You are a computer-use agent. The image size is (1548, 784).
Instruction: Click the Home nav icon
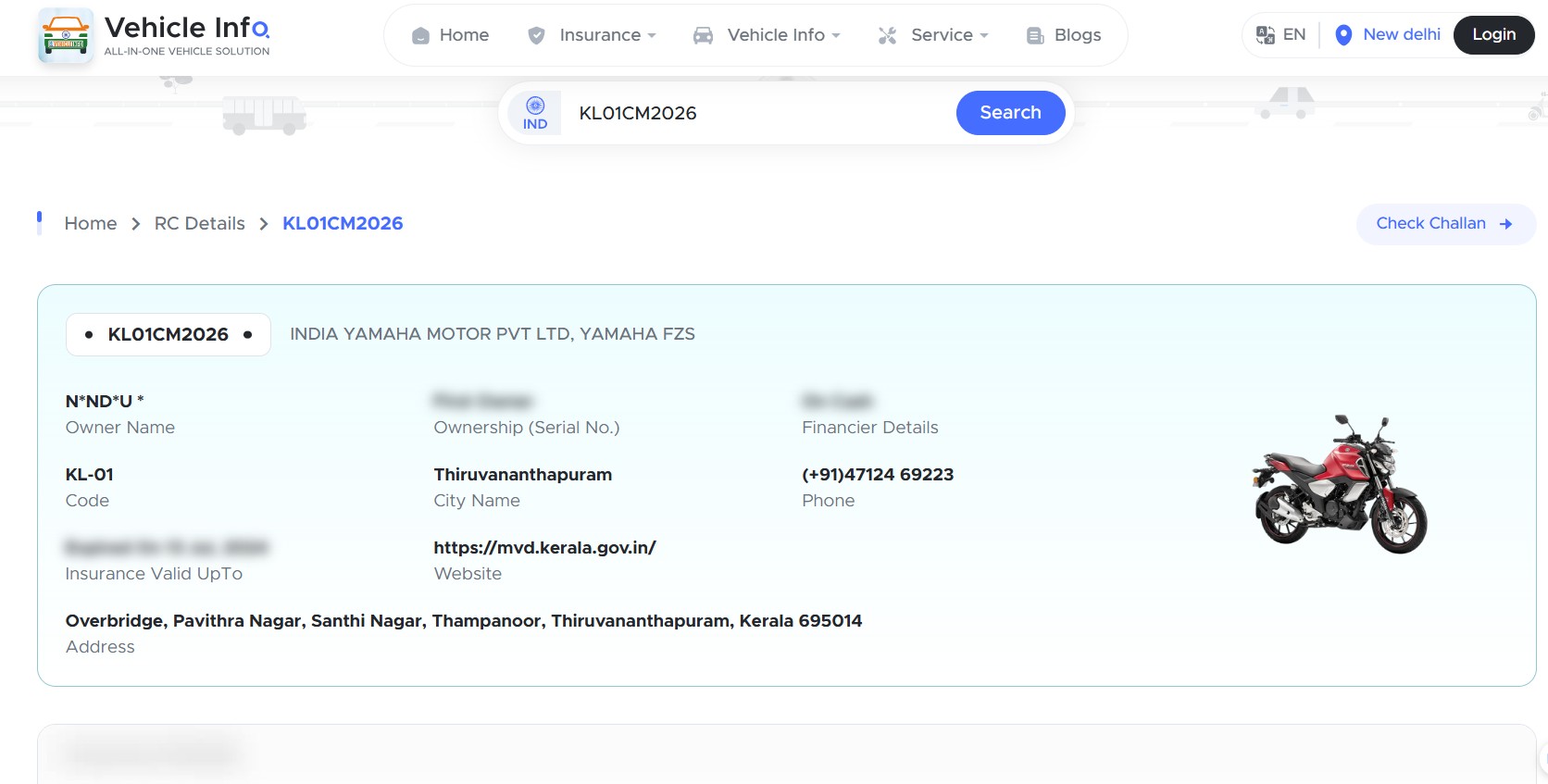coord(420,36)
